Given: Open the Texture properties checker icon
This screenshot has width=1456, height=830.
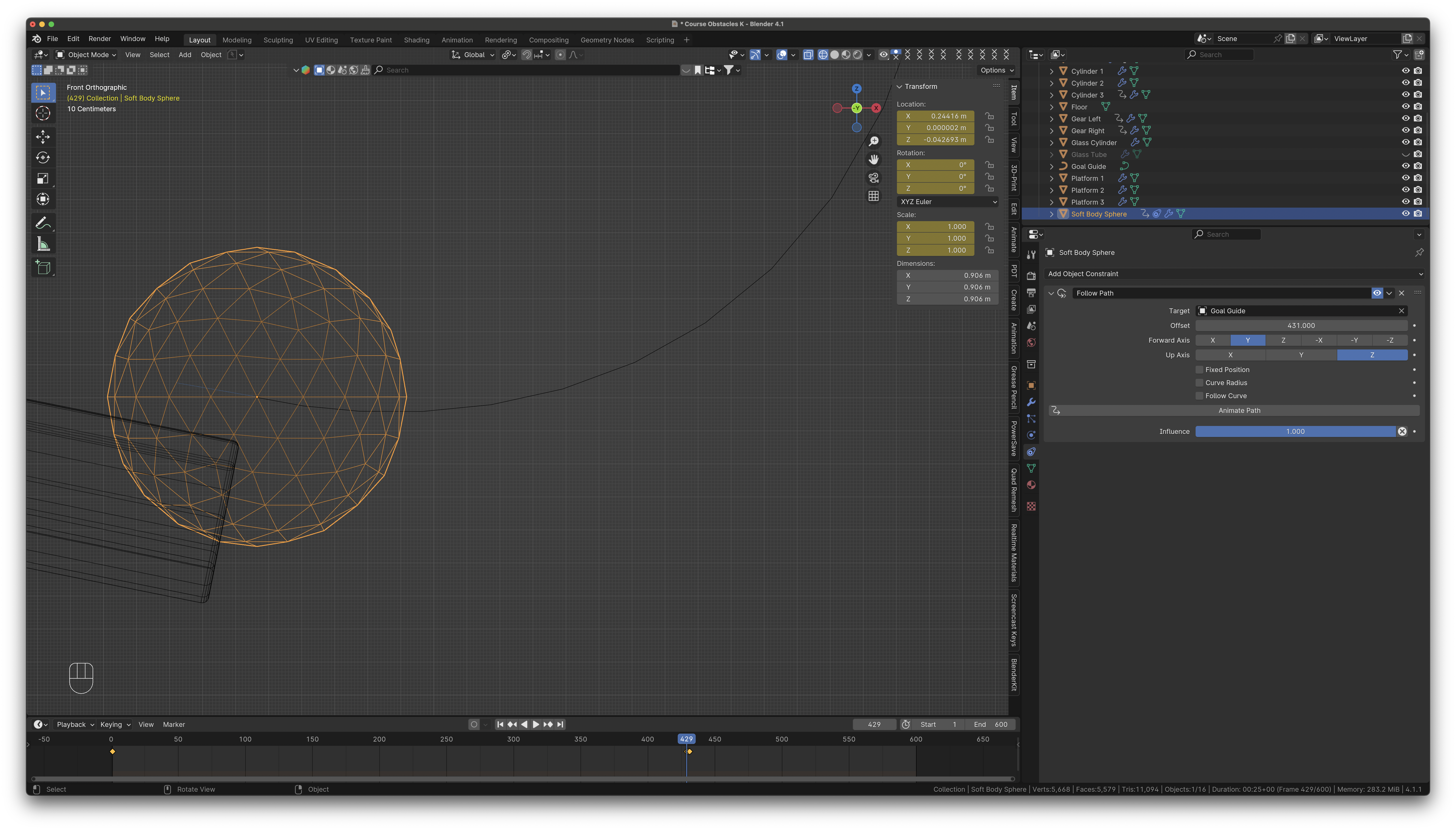Looking at the screenshot, I should (x=1031, y=506).
